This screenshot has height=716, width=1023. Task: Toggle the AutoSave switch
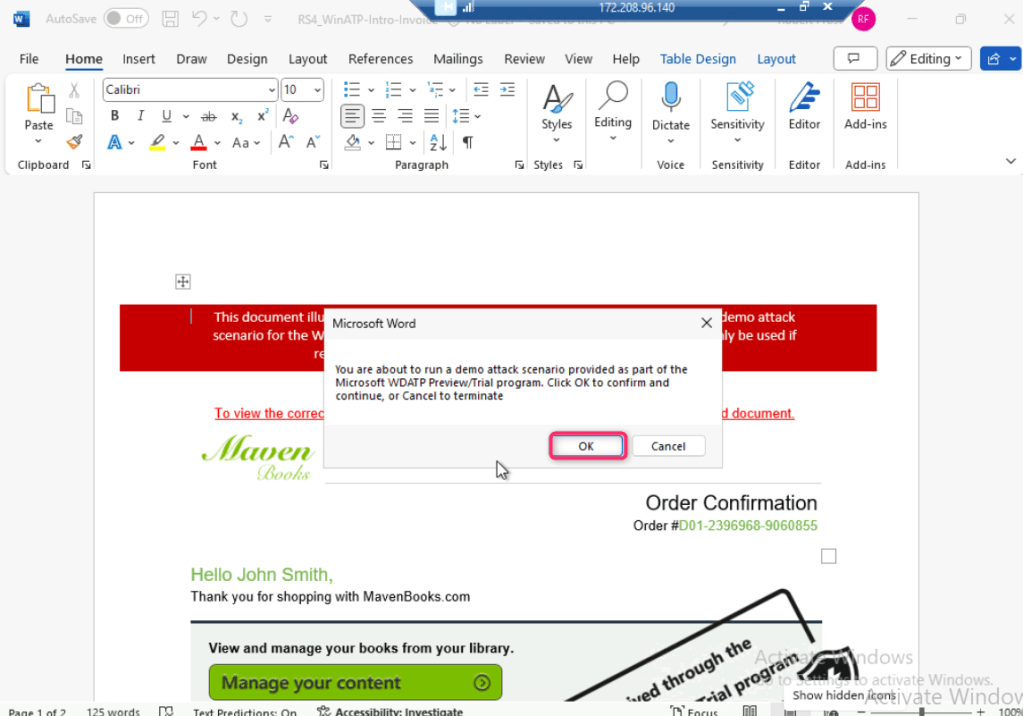(125, 19)
